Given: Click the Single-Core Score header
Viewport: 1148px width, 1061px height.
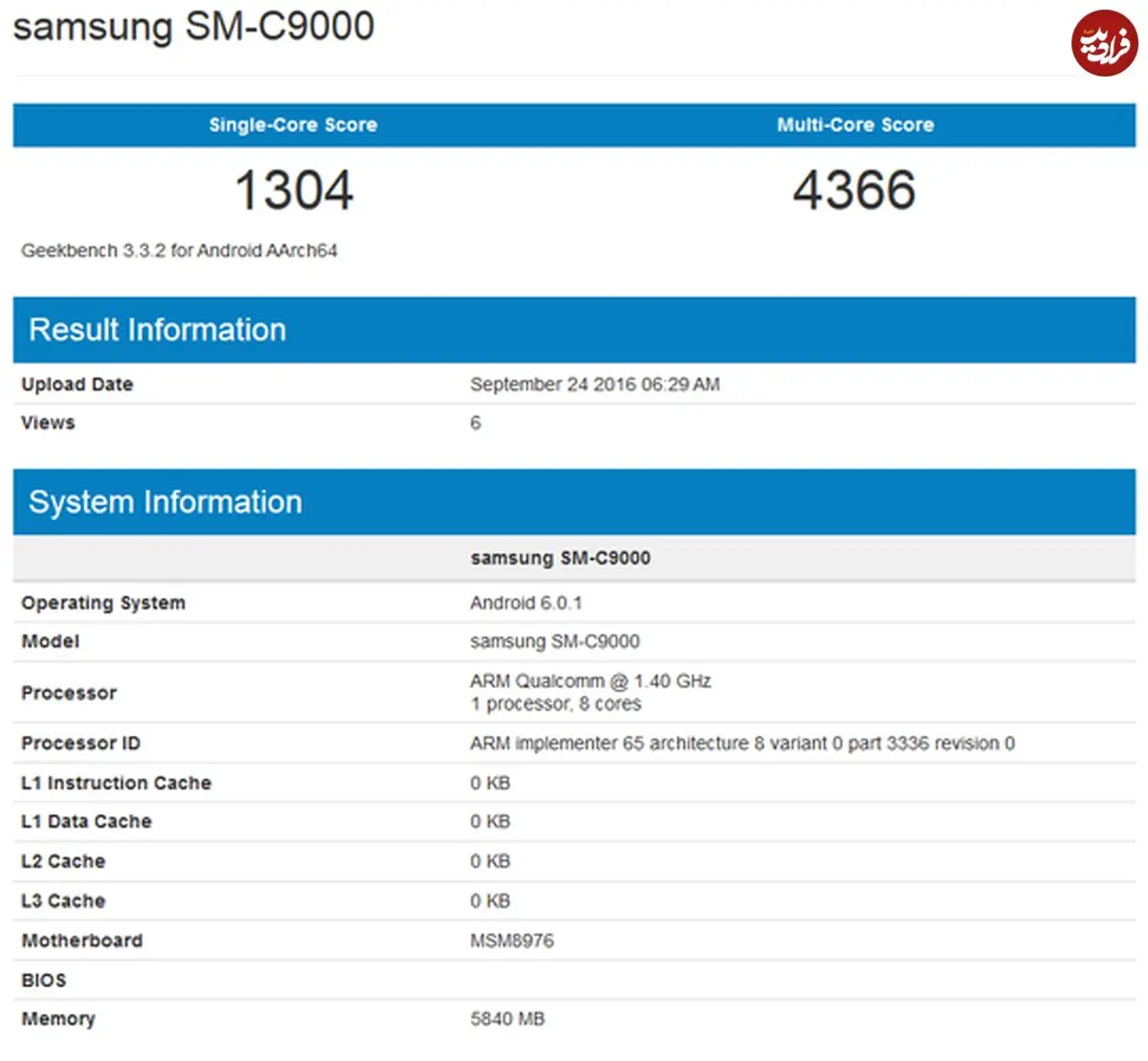Looking at the screenshot, I should (x=294, y=124).
